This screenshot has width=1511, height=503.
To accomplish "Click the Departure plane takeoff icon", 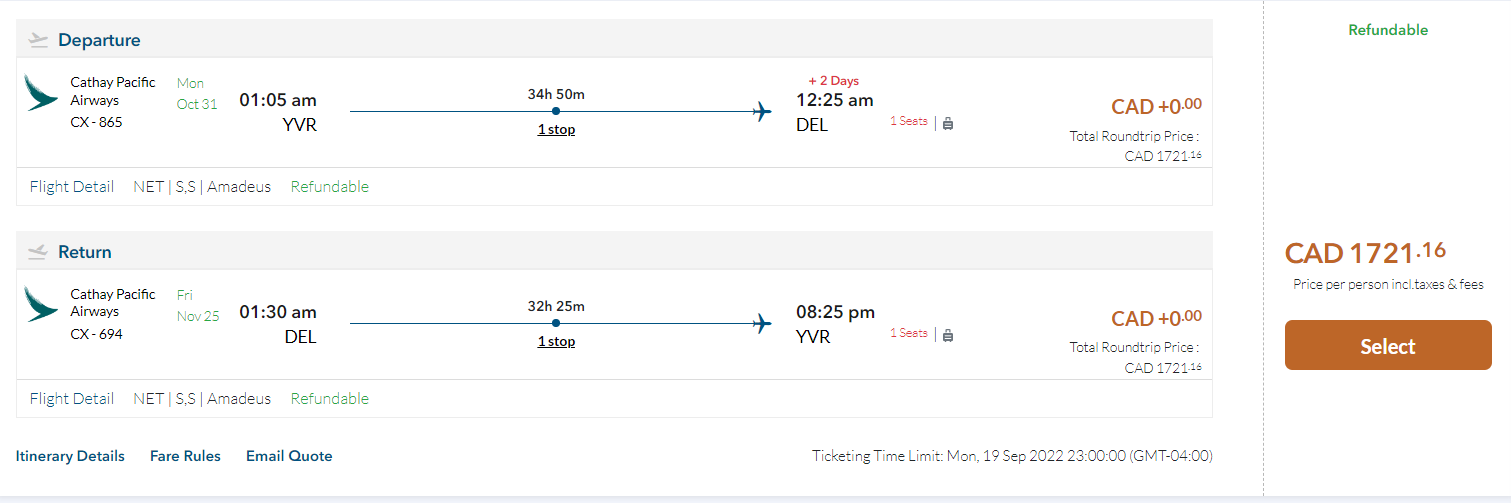I will [39, 40].
